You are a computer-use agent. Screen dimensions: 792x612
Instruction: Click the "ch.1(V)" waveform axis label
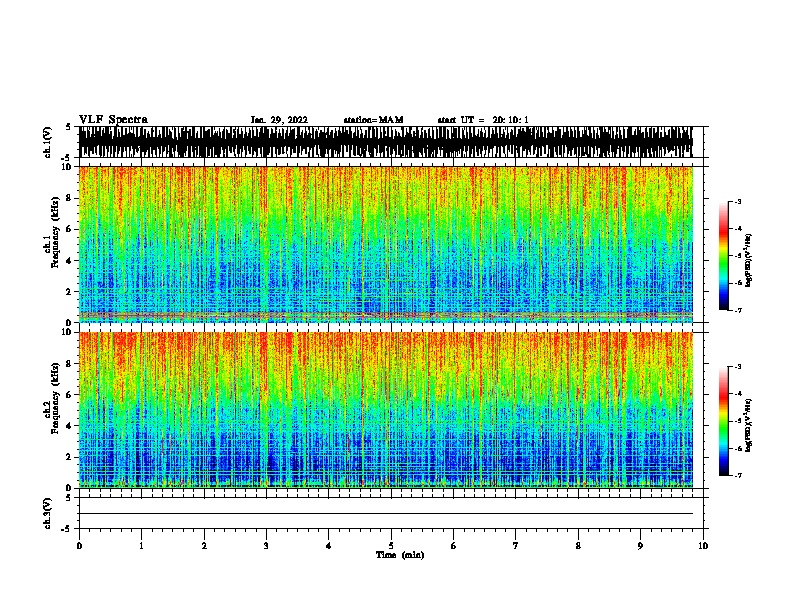(48, 142)
